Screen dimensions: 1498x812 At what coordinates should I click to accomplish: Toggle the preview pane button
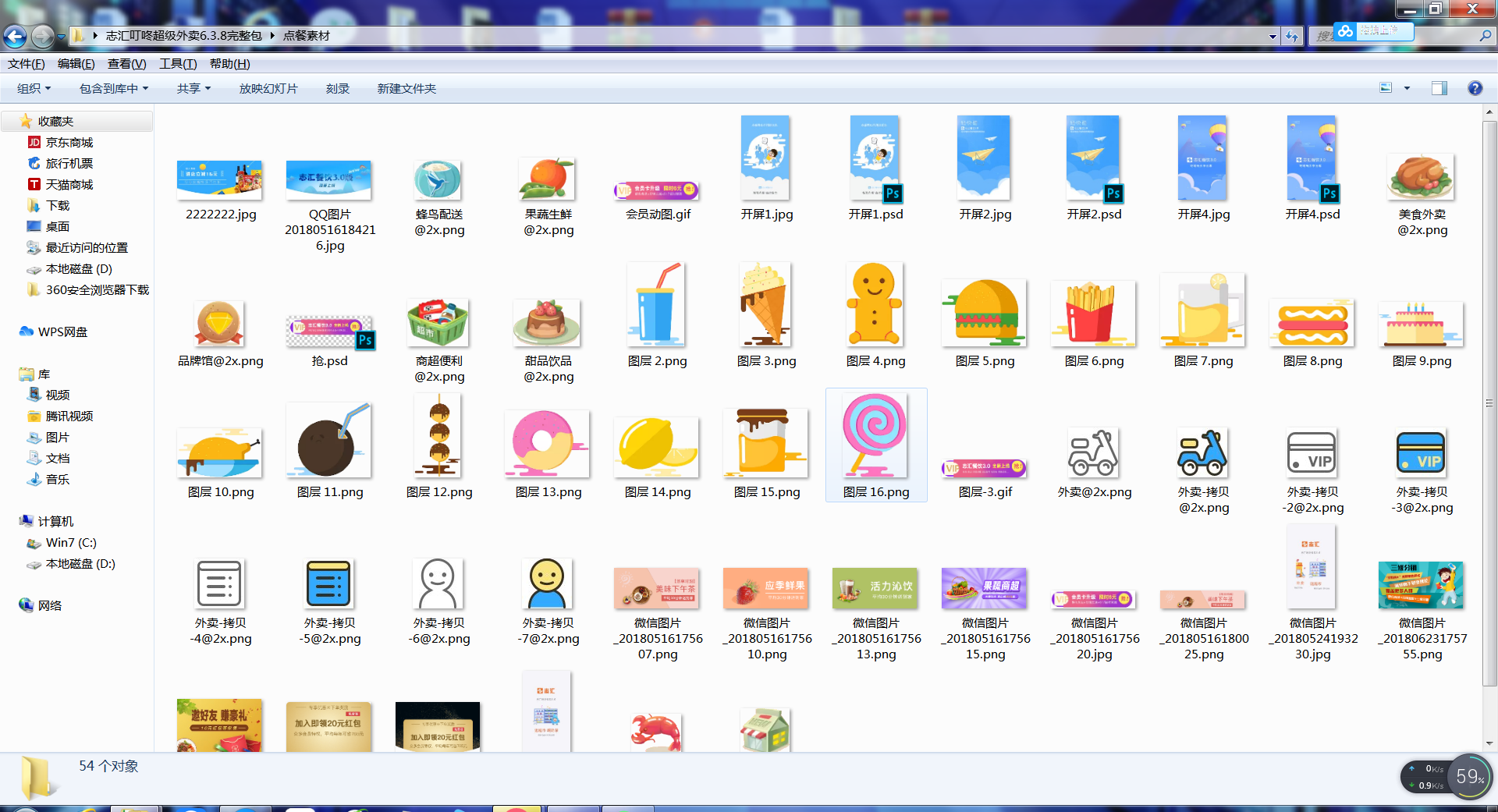(x=1439, y=88)
